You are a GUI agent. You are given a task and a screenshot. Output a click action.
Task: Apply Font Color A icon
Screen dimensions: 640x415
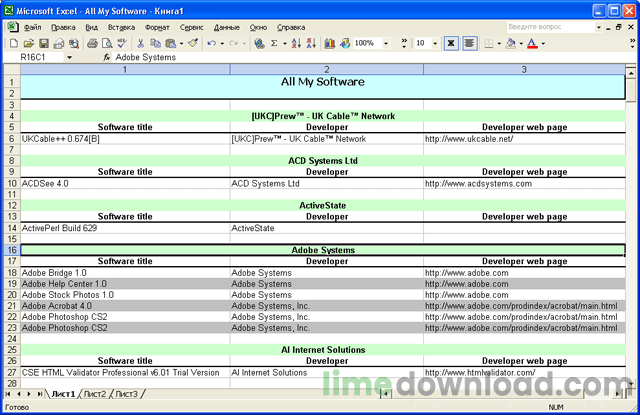[x=532, y=43]
